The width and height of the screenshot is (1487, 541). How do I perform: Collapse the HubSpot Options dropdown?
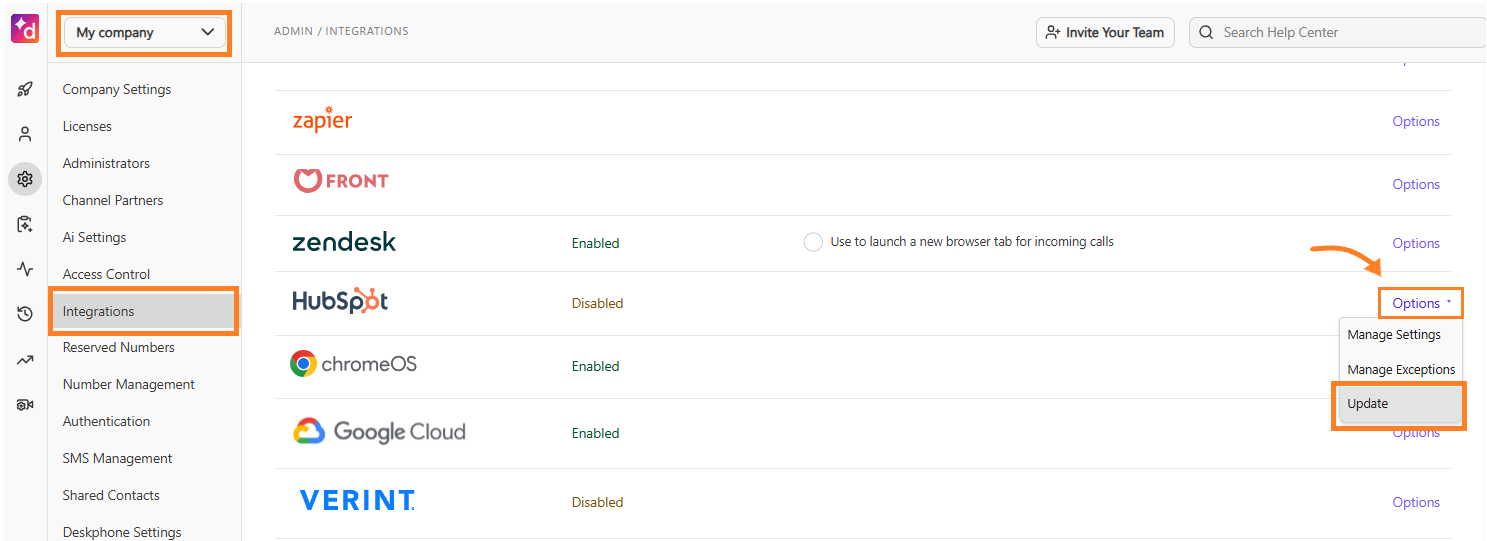(x=1421, y=303)
